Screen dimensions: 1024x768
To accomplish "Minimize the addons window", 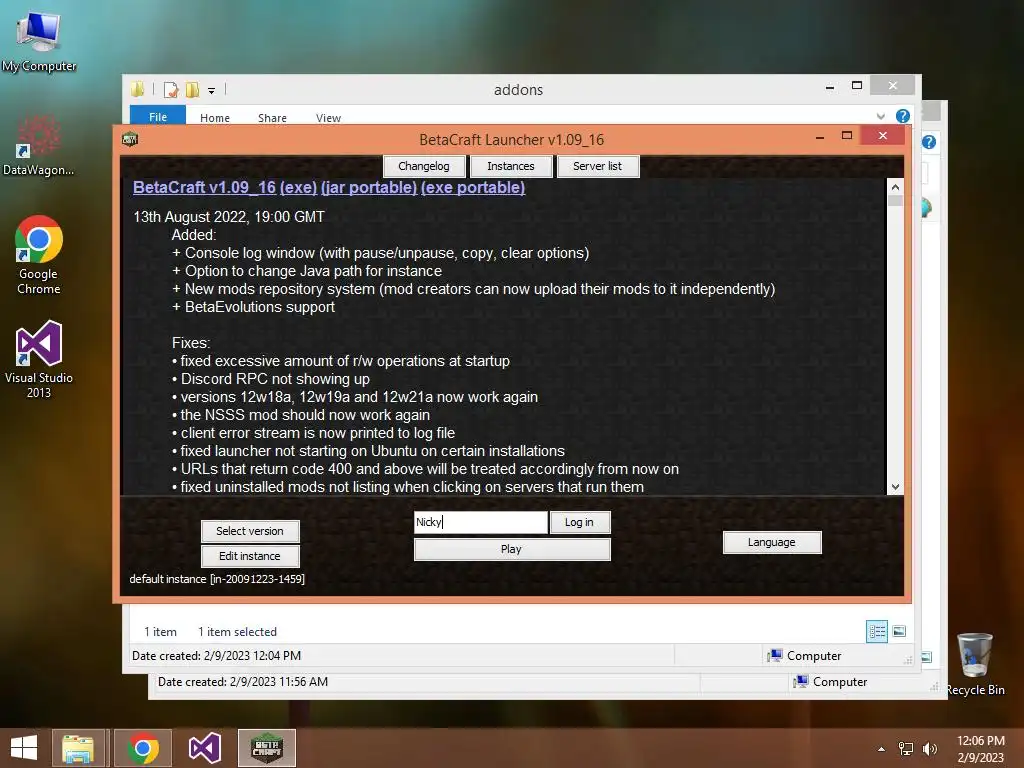I will coord(830,86).
